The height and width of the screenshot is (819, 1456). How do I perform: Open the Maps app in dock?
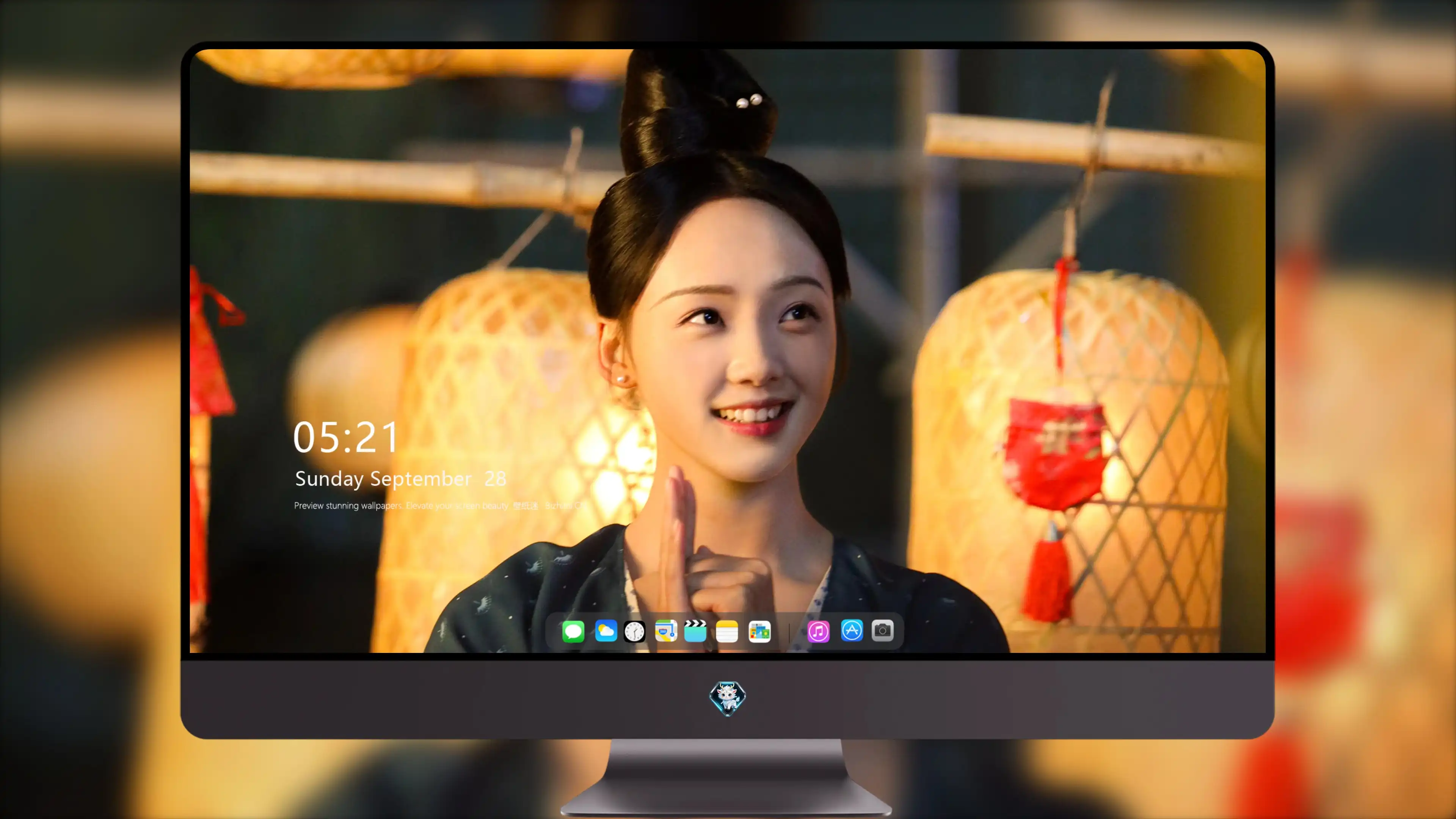(666, 631)
